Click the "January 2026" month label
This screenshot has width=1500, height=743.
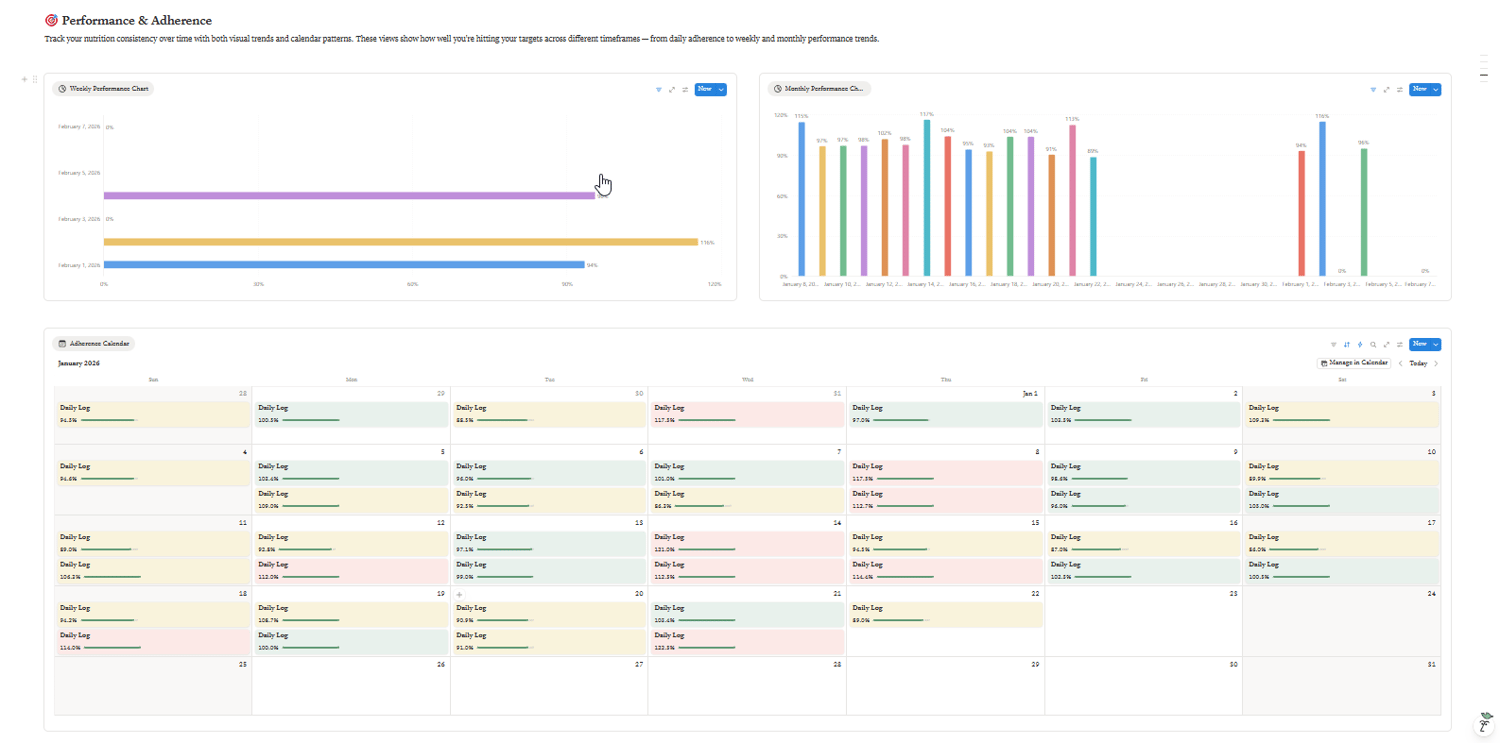click(x=79, y=363)
